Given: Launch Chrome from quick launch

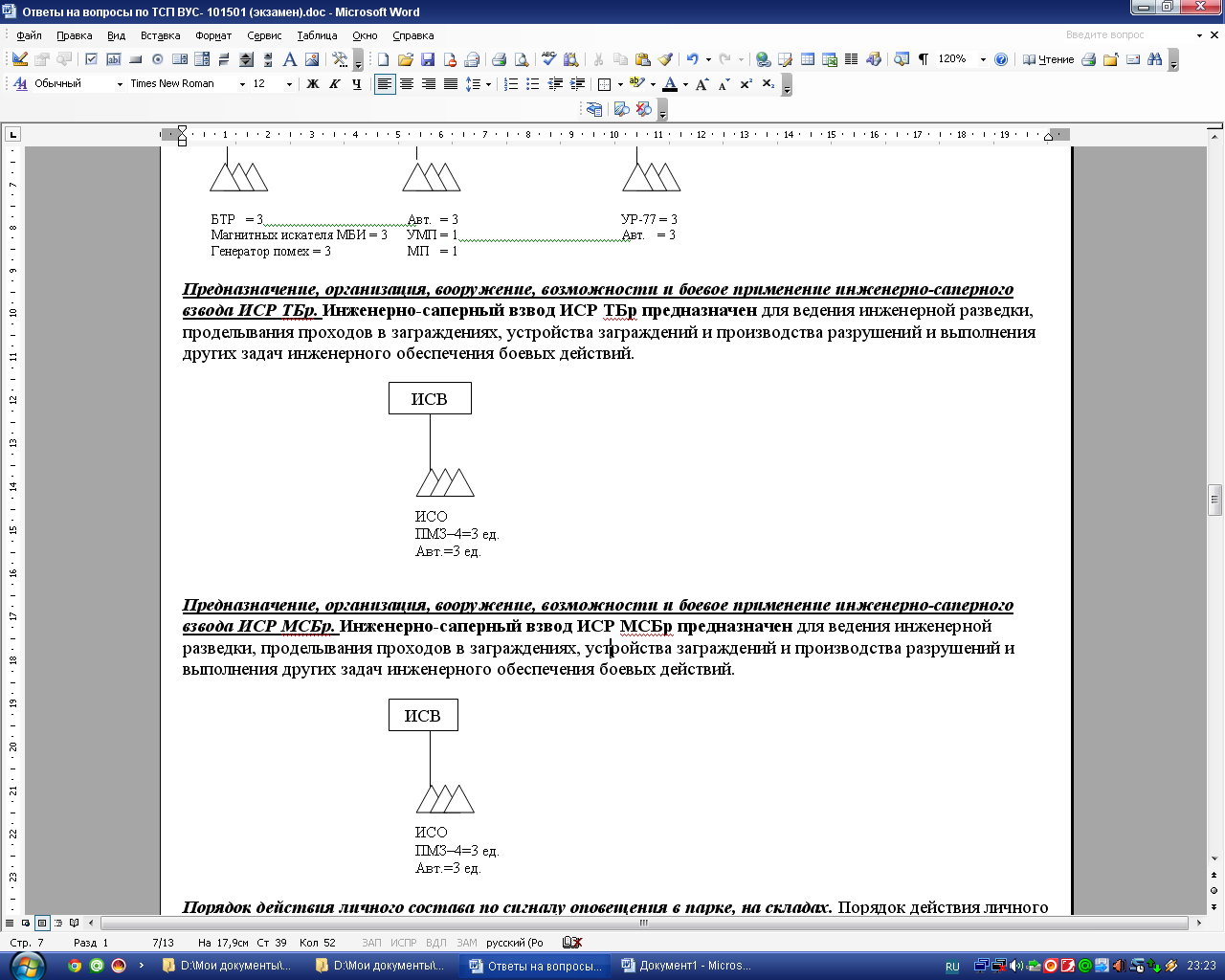Looking at the screenshot, I should pos(75,966).
